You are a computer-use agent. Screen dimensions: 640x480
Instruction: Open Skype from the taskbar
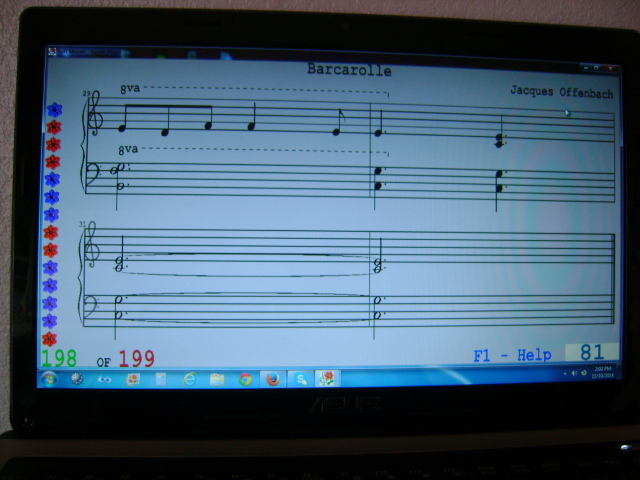[x=301, y=380]
